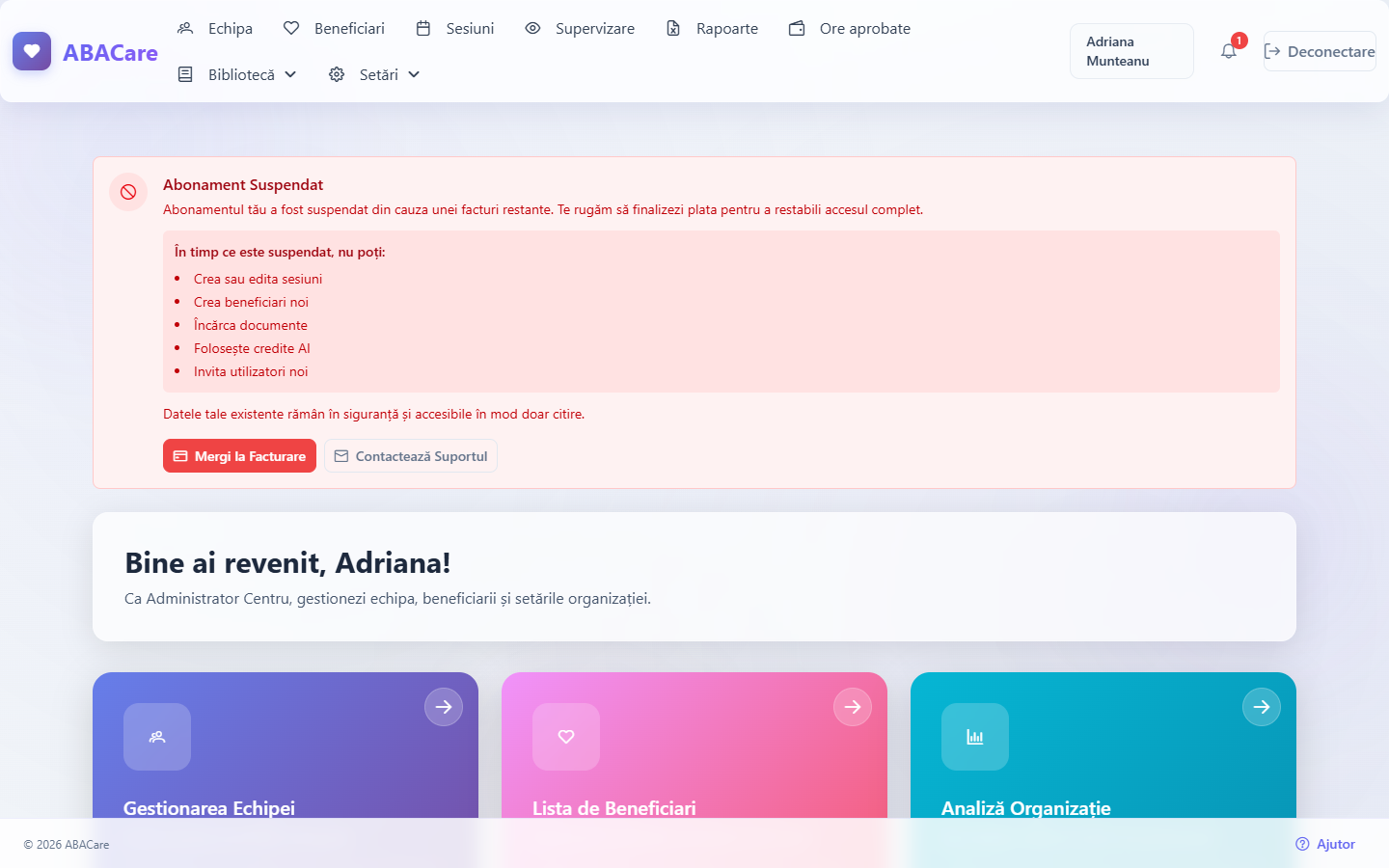Click the 'Crea sau edita sesiuni' list item

(x=259, y=279)
